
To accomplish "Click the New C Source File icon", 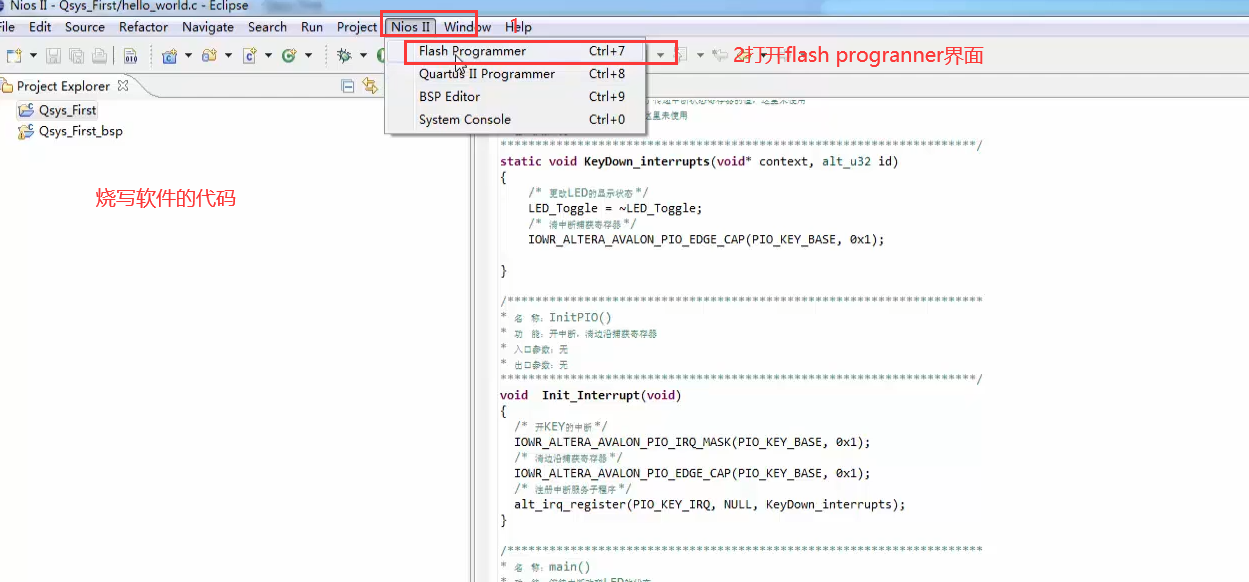I will click(x=250, y=55).
